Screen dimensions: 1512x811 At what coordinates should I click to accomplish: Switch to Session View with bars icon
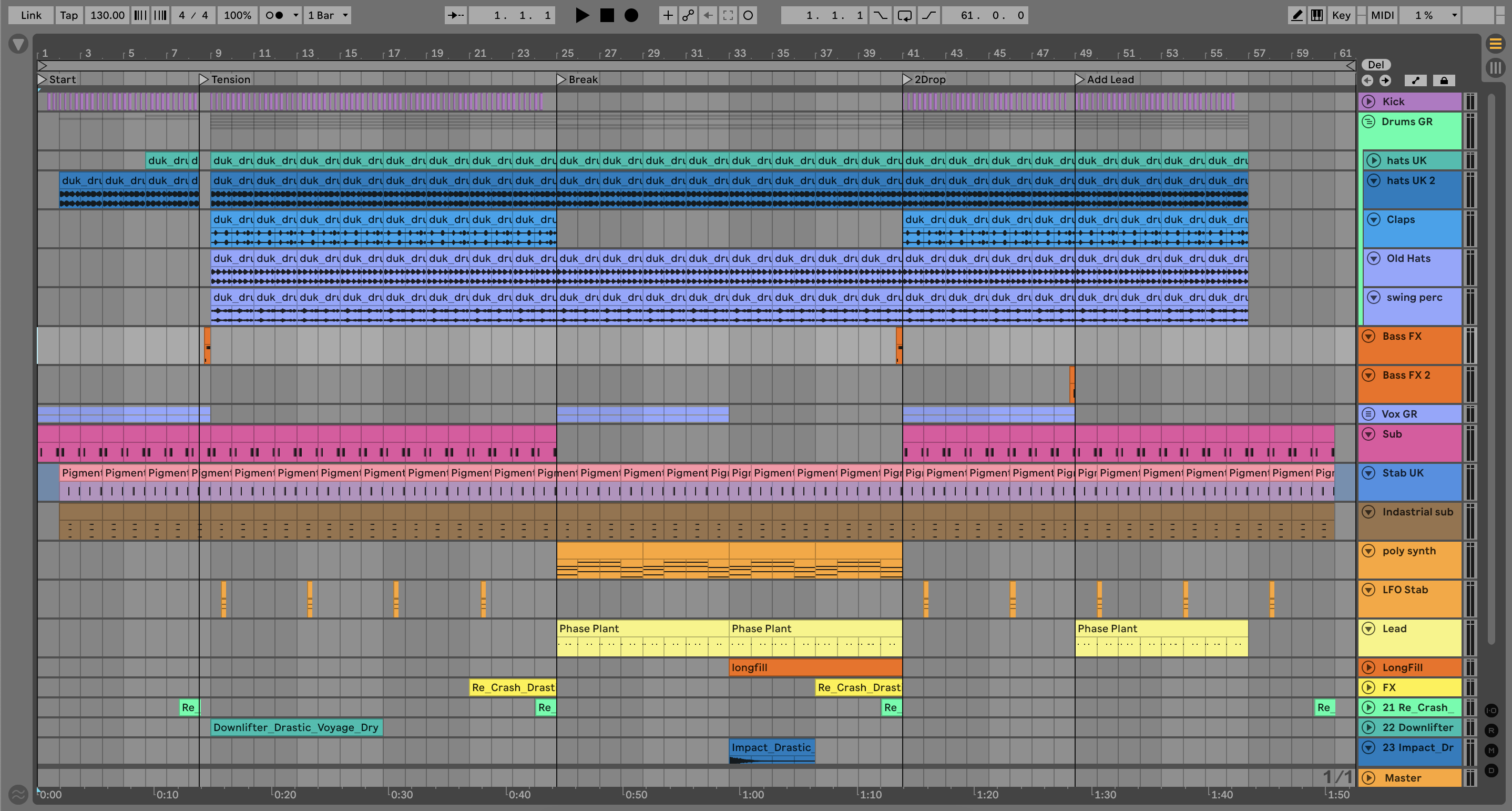[1495, 67]
